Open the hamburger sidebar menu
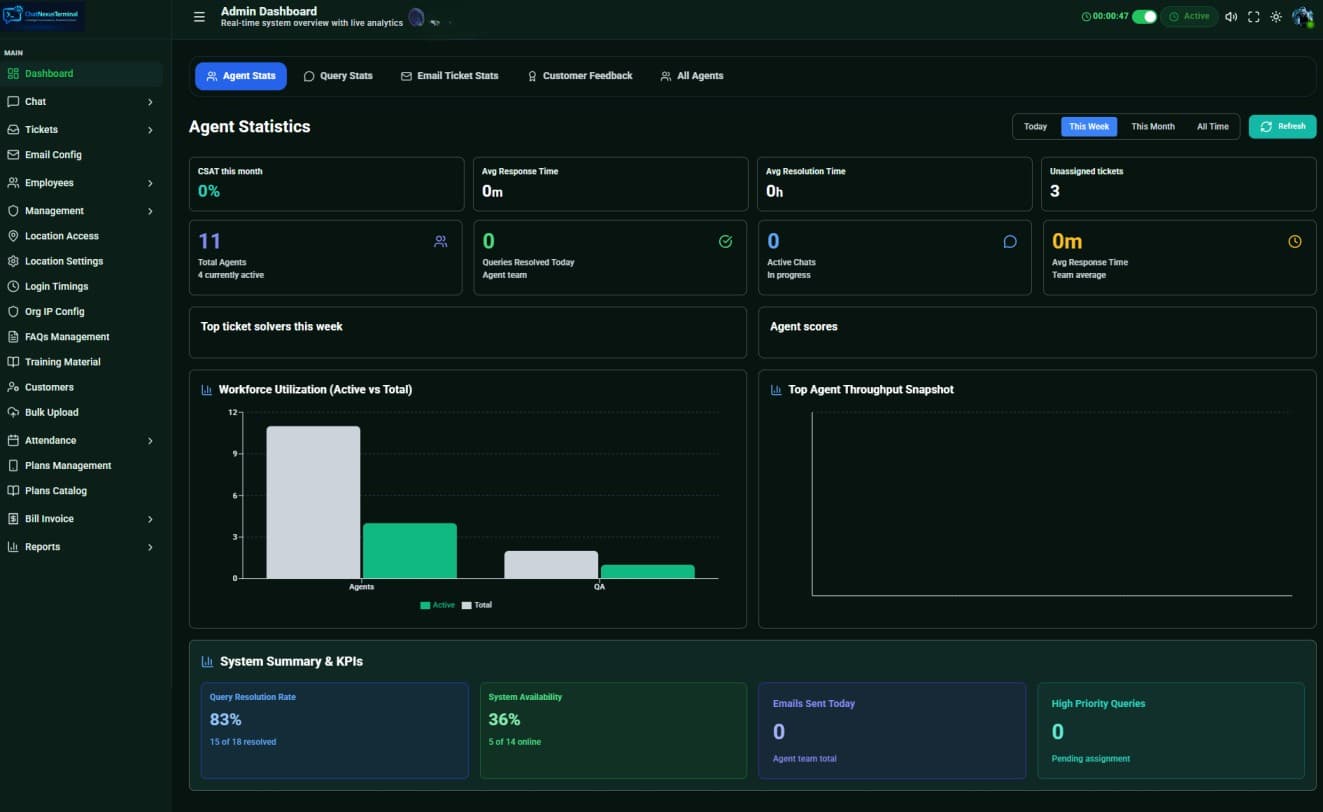The width and height of the screenshot is (1323, 812). 199,17
